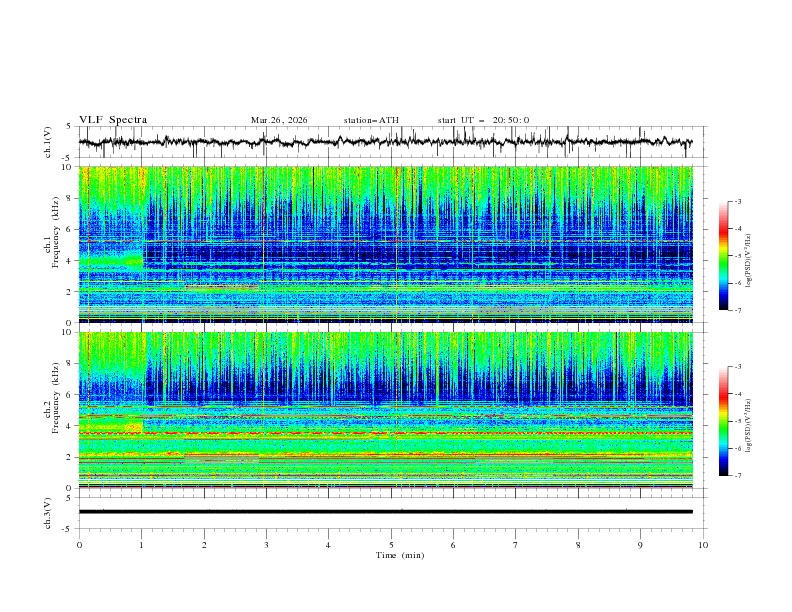Click the "1" tick on the time axis
The width and height of the screenshot is (792, 612).
[141, 545]
